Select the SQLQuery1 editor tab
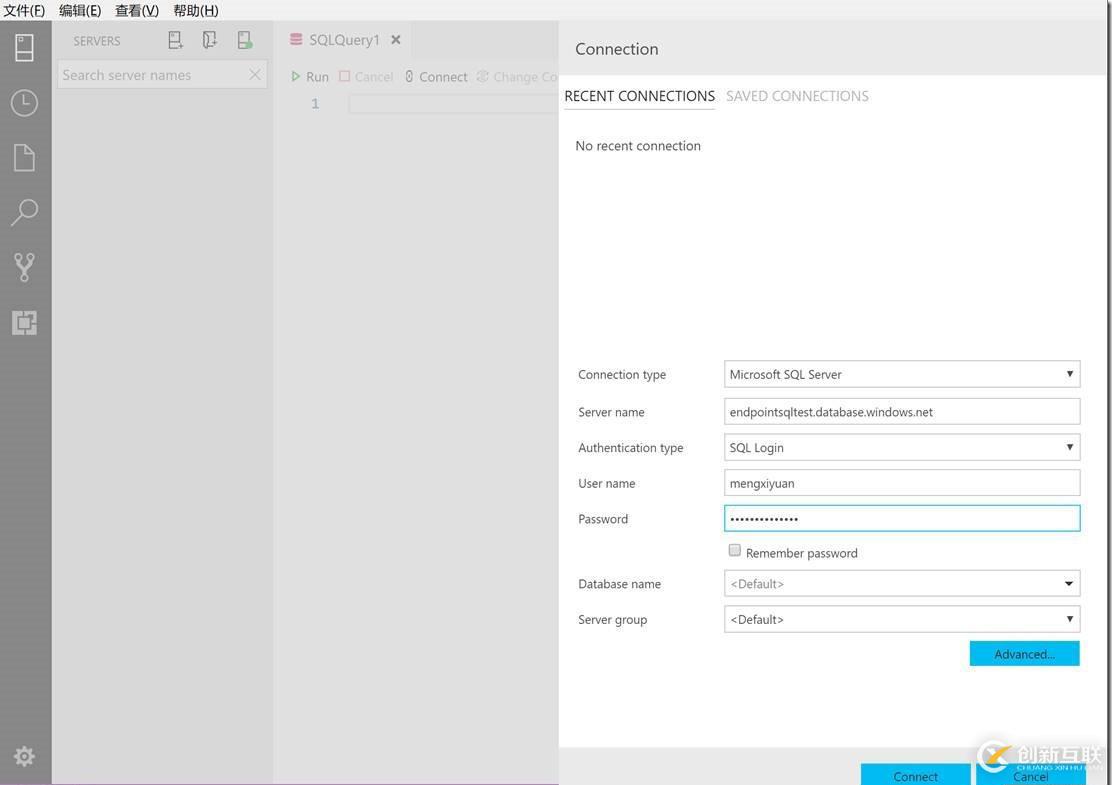This screenshot has height=785, width=1112. coord(344,40)
